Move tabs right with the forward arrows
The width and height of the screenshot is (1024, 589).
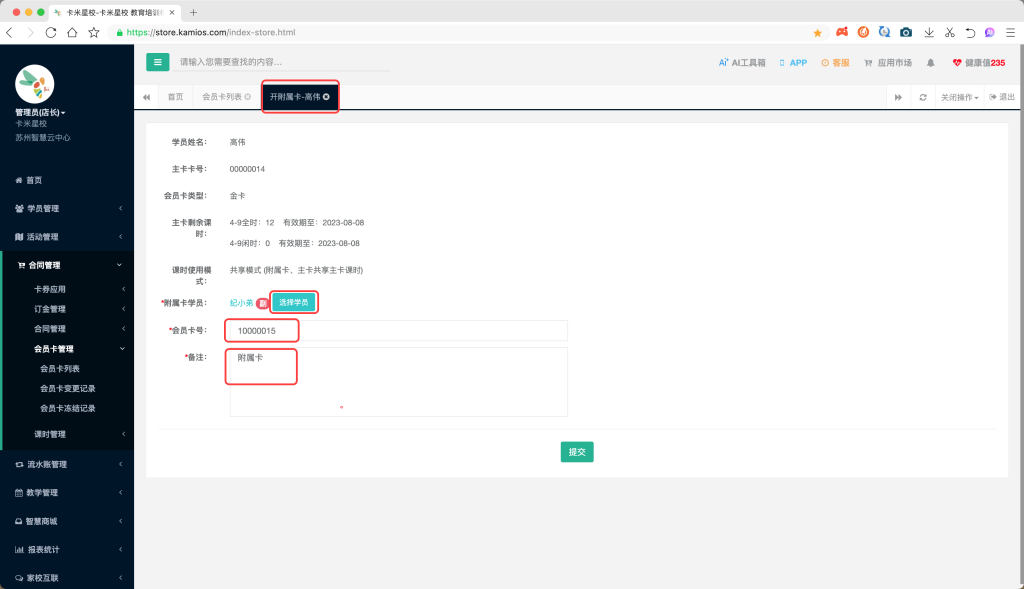898,97
